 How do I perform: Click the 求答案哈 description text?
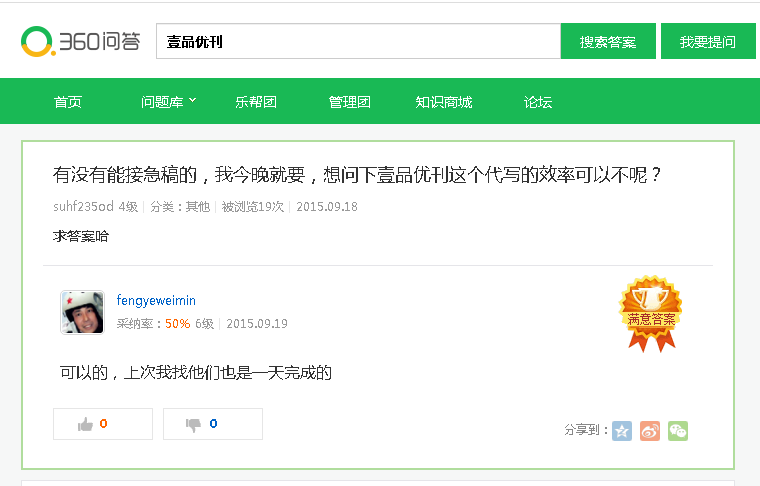coord(81,236)
